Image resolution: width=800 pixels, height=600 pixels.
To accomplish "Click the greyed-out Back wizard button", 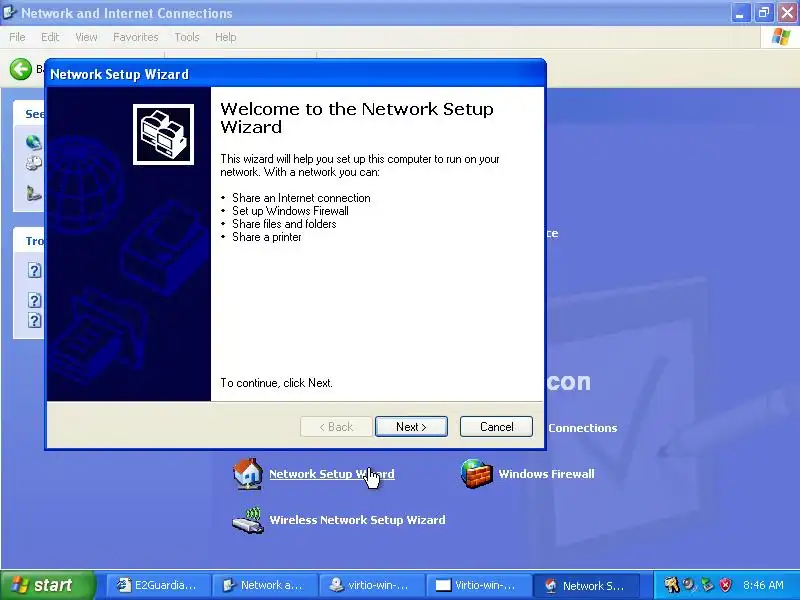I will 336,427.
